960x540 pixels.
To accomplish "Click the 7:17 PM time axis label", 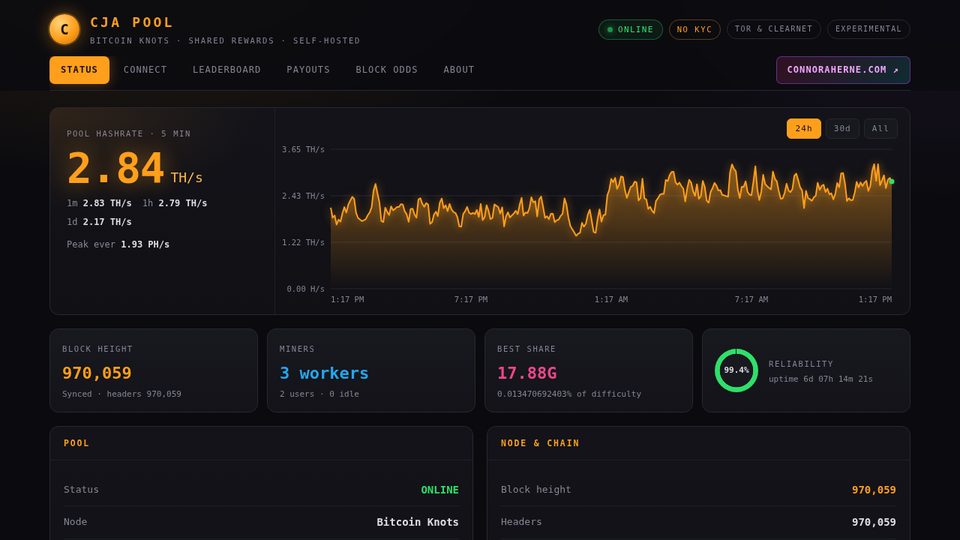I will 471,299.
